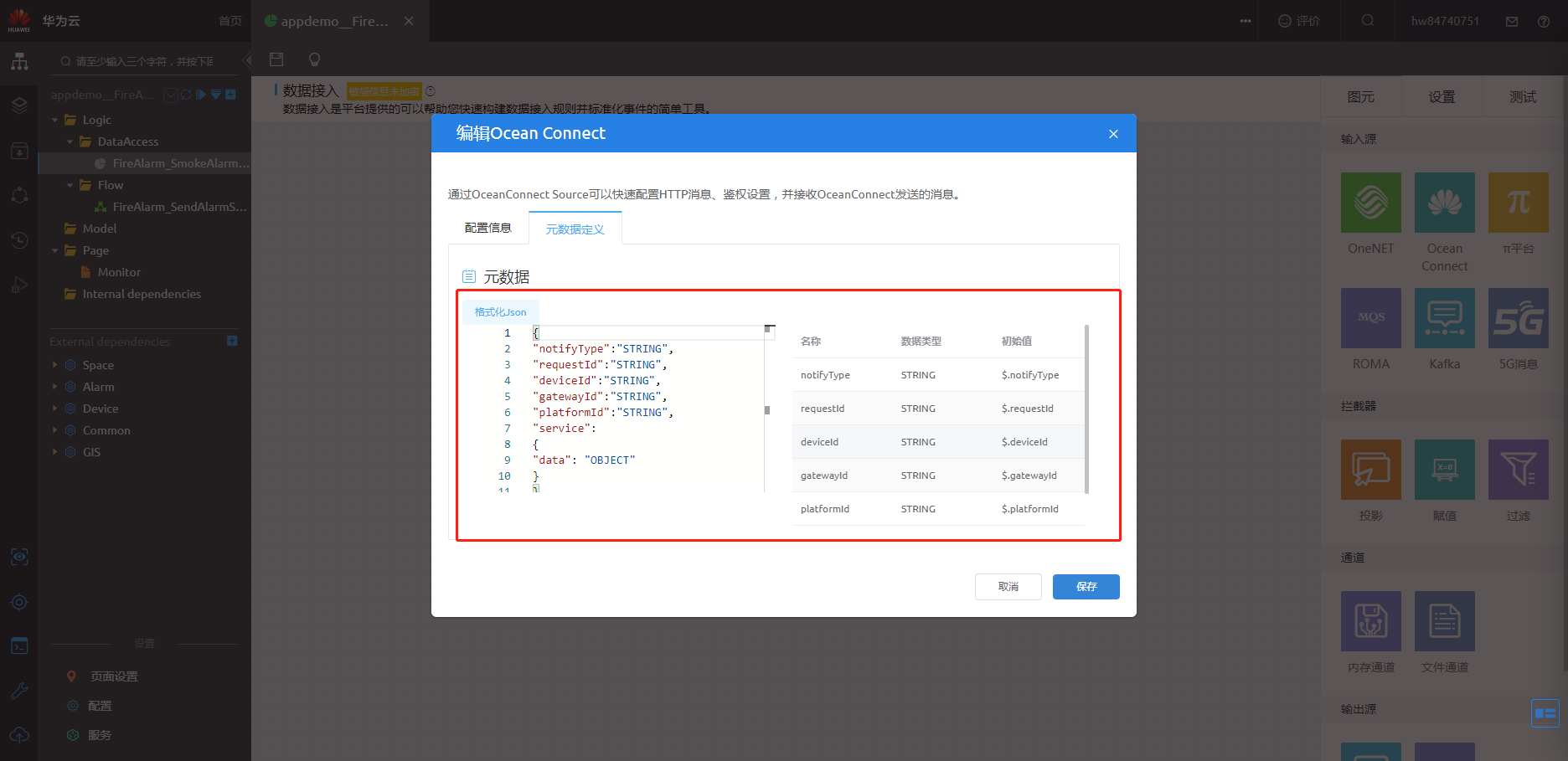Choose the π平台 input source icon
Image resolution: width=1568 pixels, height=761 pixels.
pyautogui.click(x=1519, y=203)
